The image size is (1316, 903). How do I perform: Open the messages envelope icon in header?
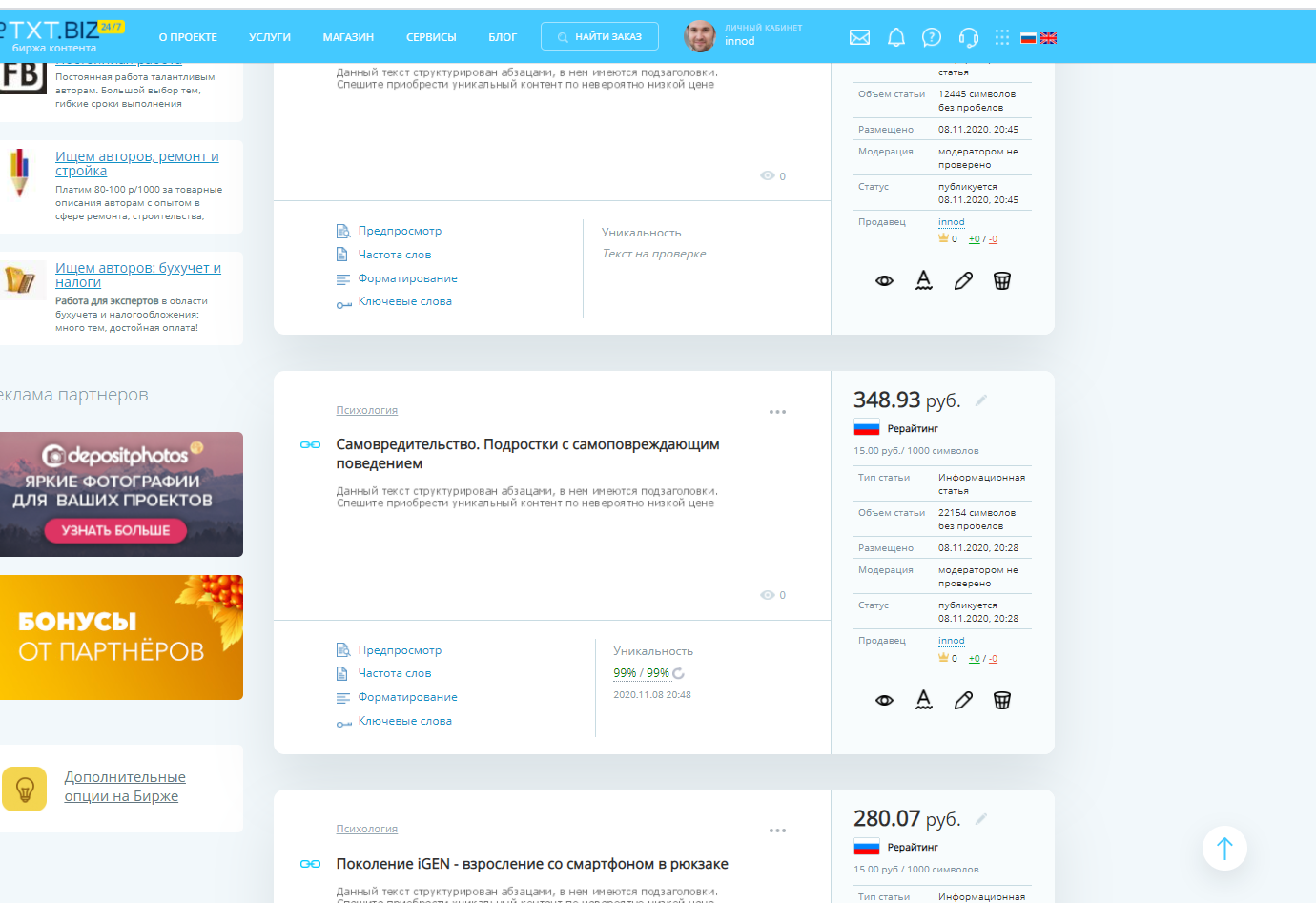tap(859, 37)
